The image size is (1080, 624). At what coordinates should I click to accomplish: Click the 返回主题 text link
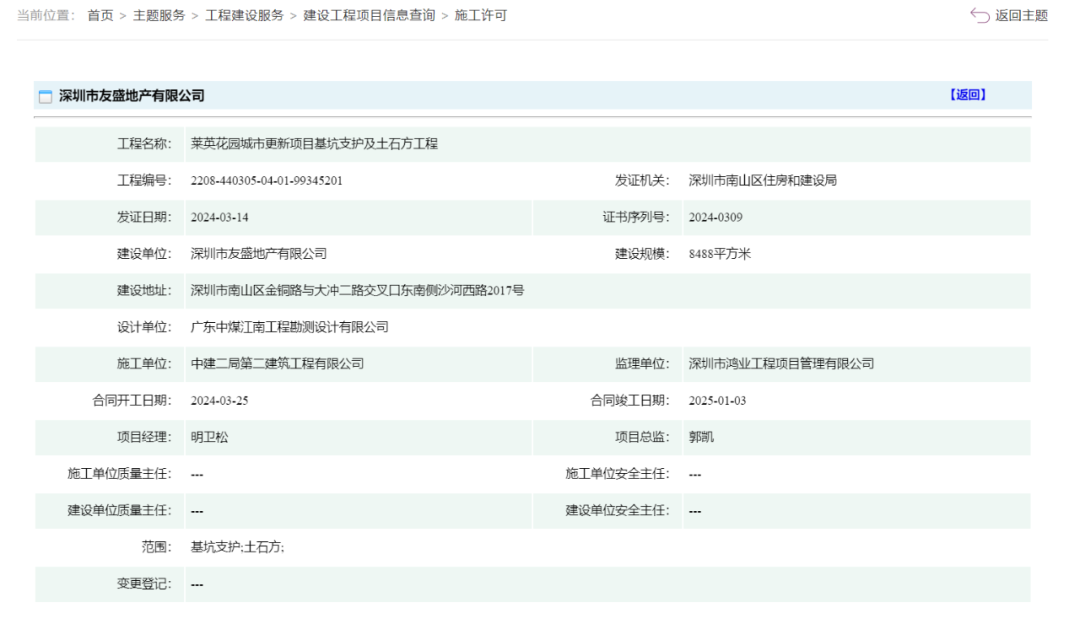click(1021, 16)
